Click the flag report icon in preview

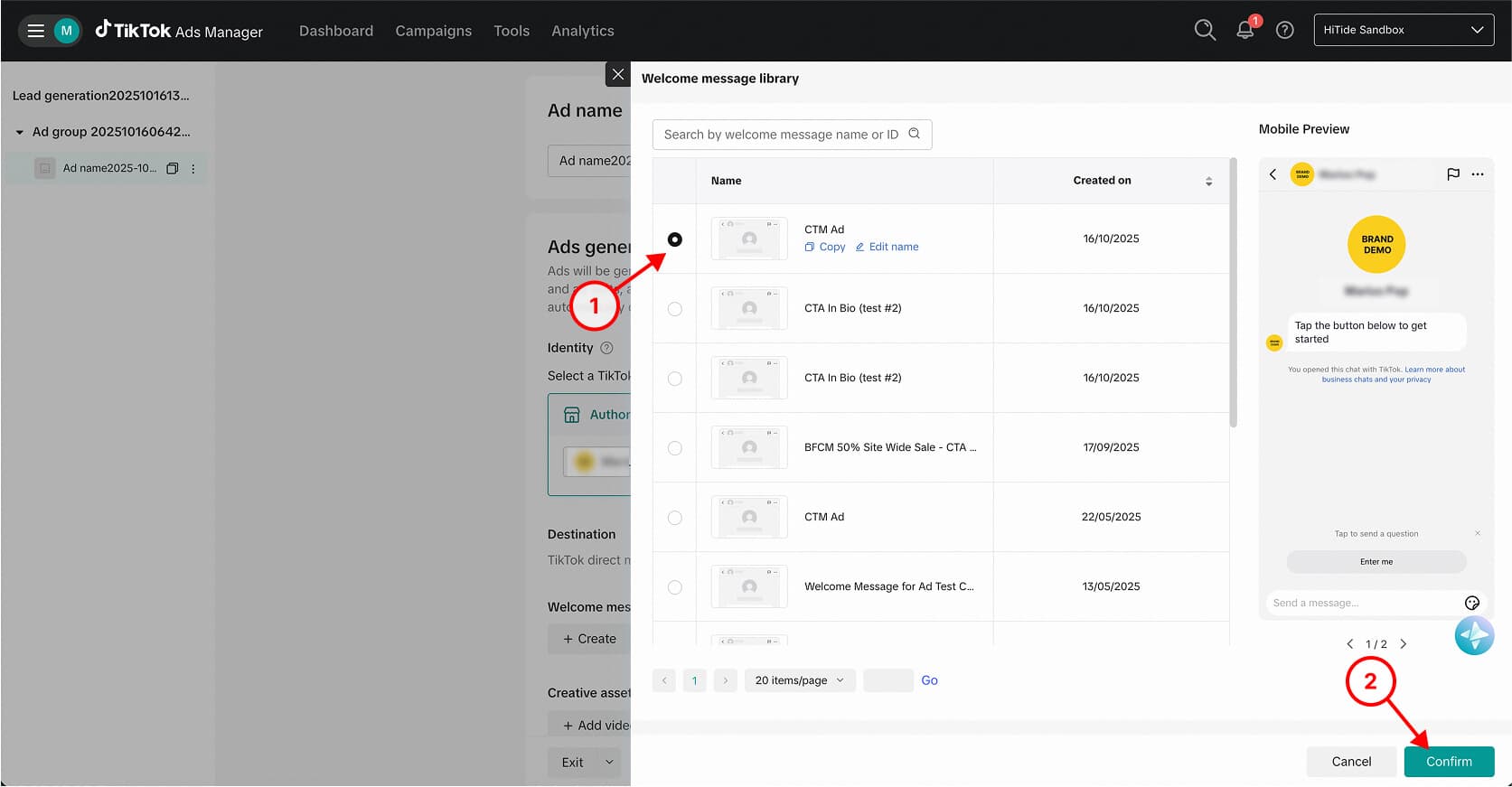click(1452, 174)
